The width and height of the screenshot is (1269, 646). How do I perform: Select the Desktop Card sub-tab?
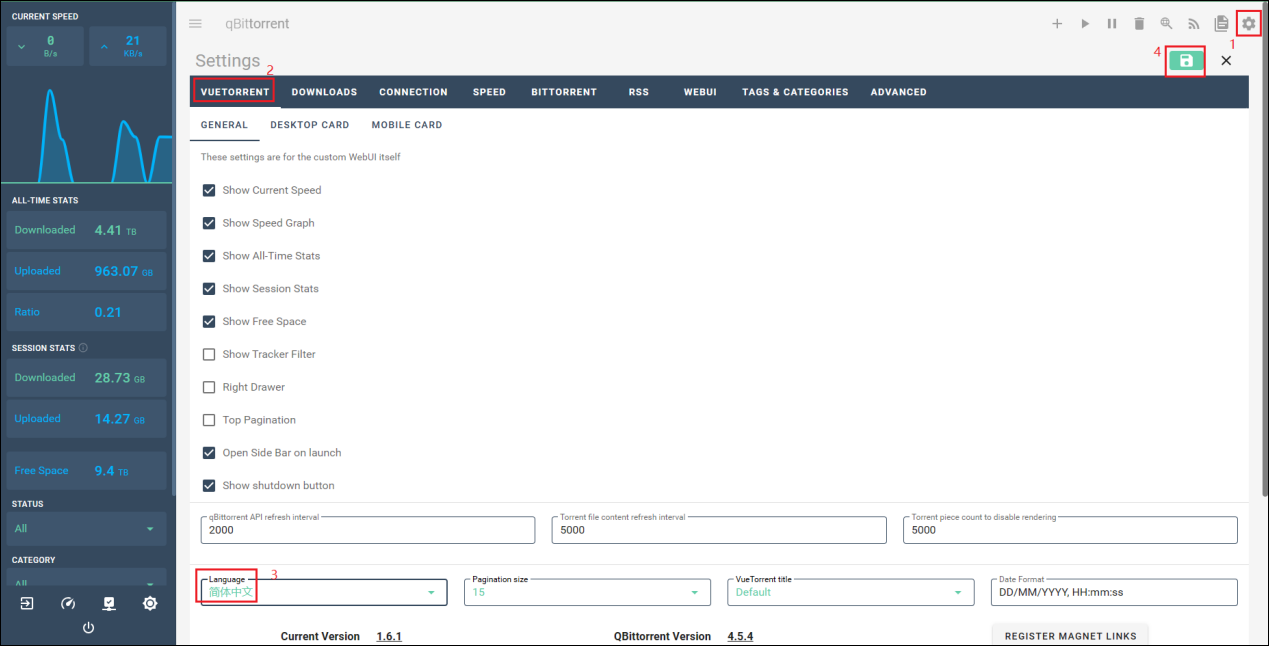309,125
